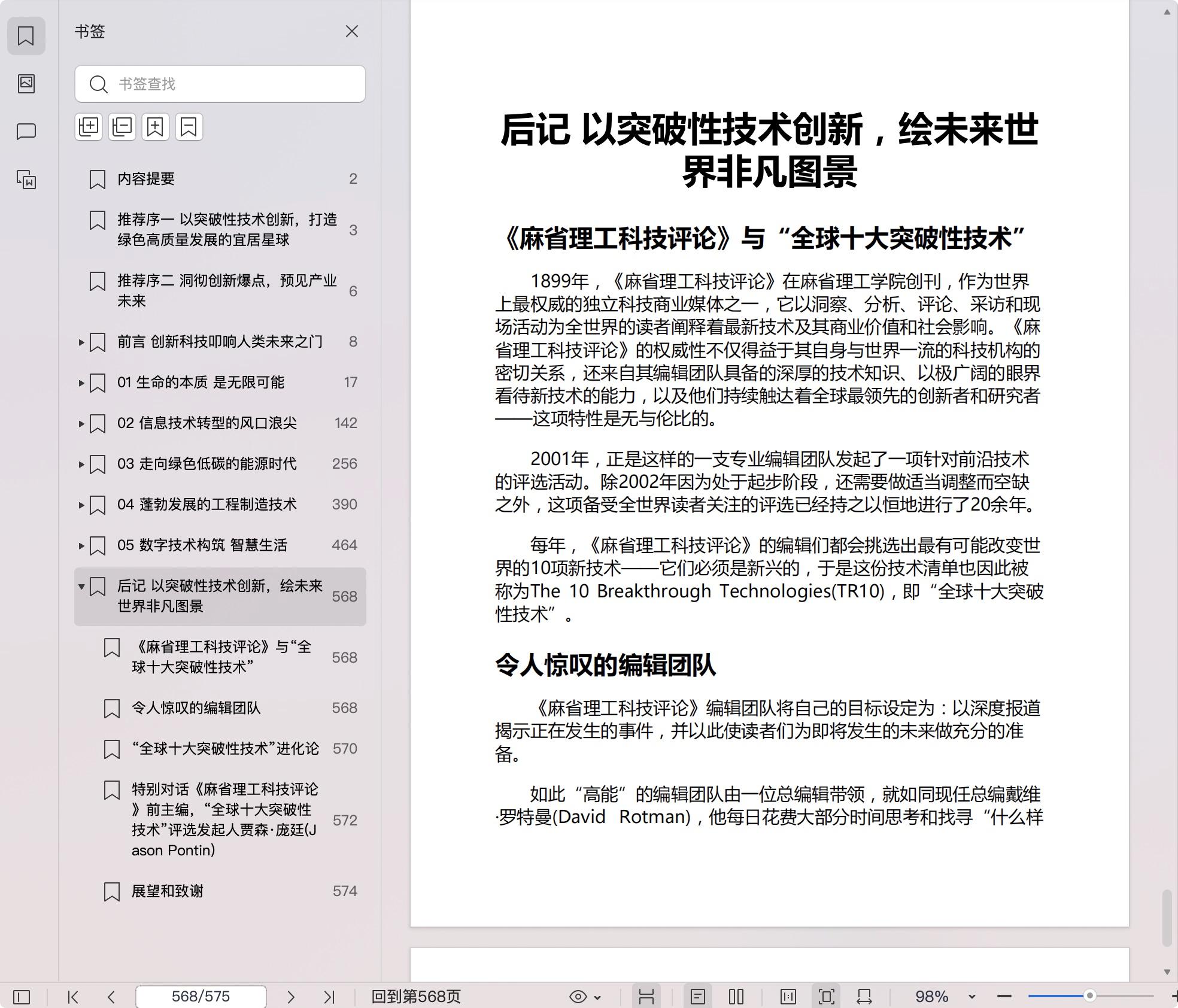Select bookmark 05 数字技术构筑 智慧生活

(220, 545)
